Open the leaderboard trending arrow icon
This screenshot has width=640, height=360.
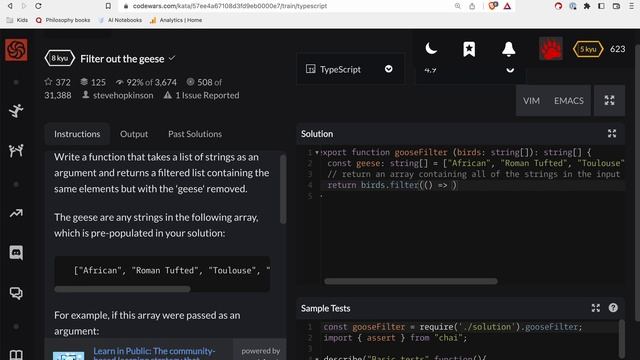click(x=16, y=213)
